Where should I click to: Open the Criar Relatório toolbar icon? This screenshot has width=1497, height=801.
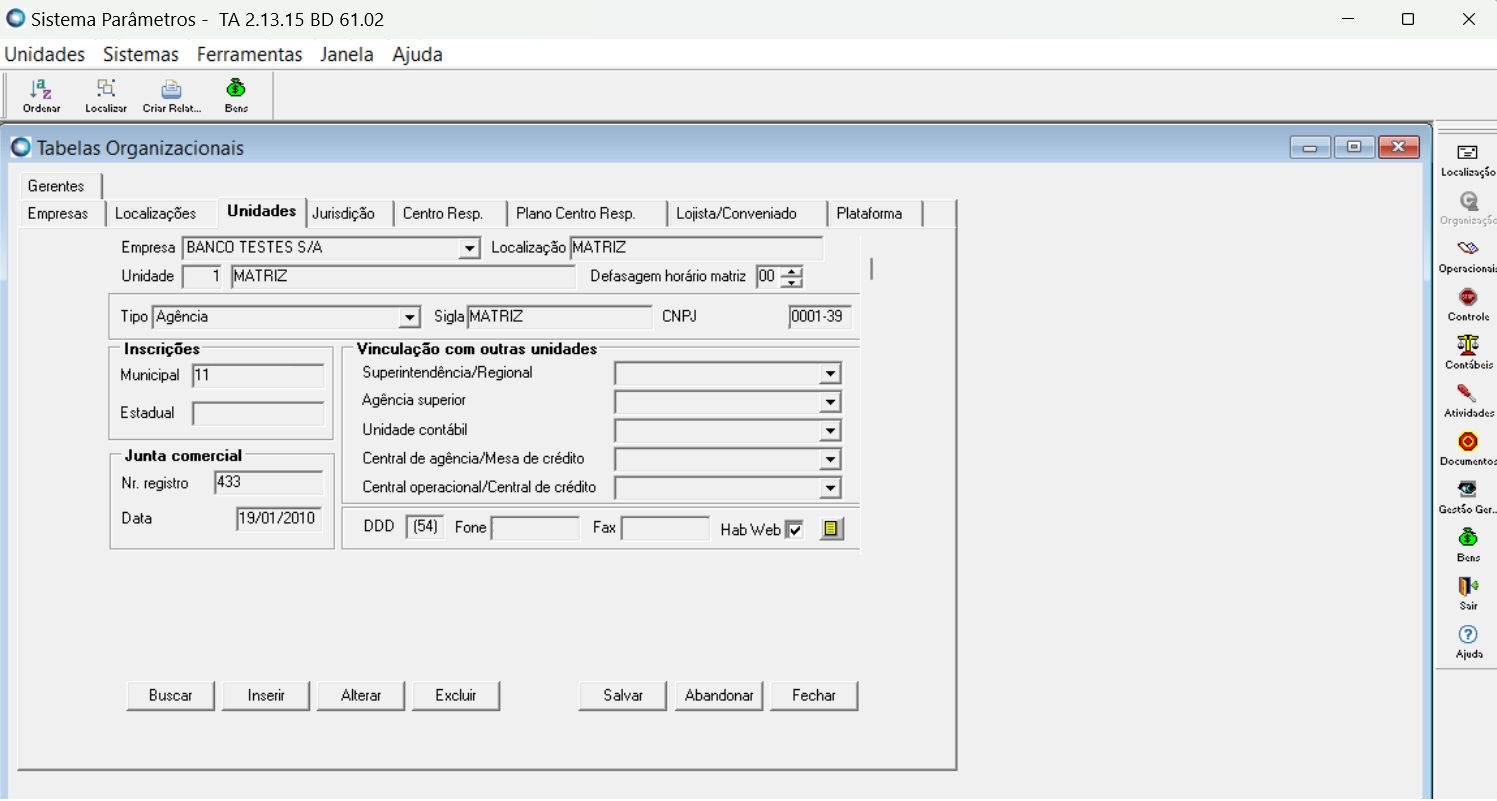click(172, 96)
